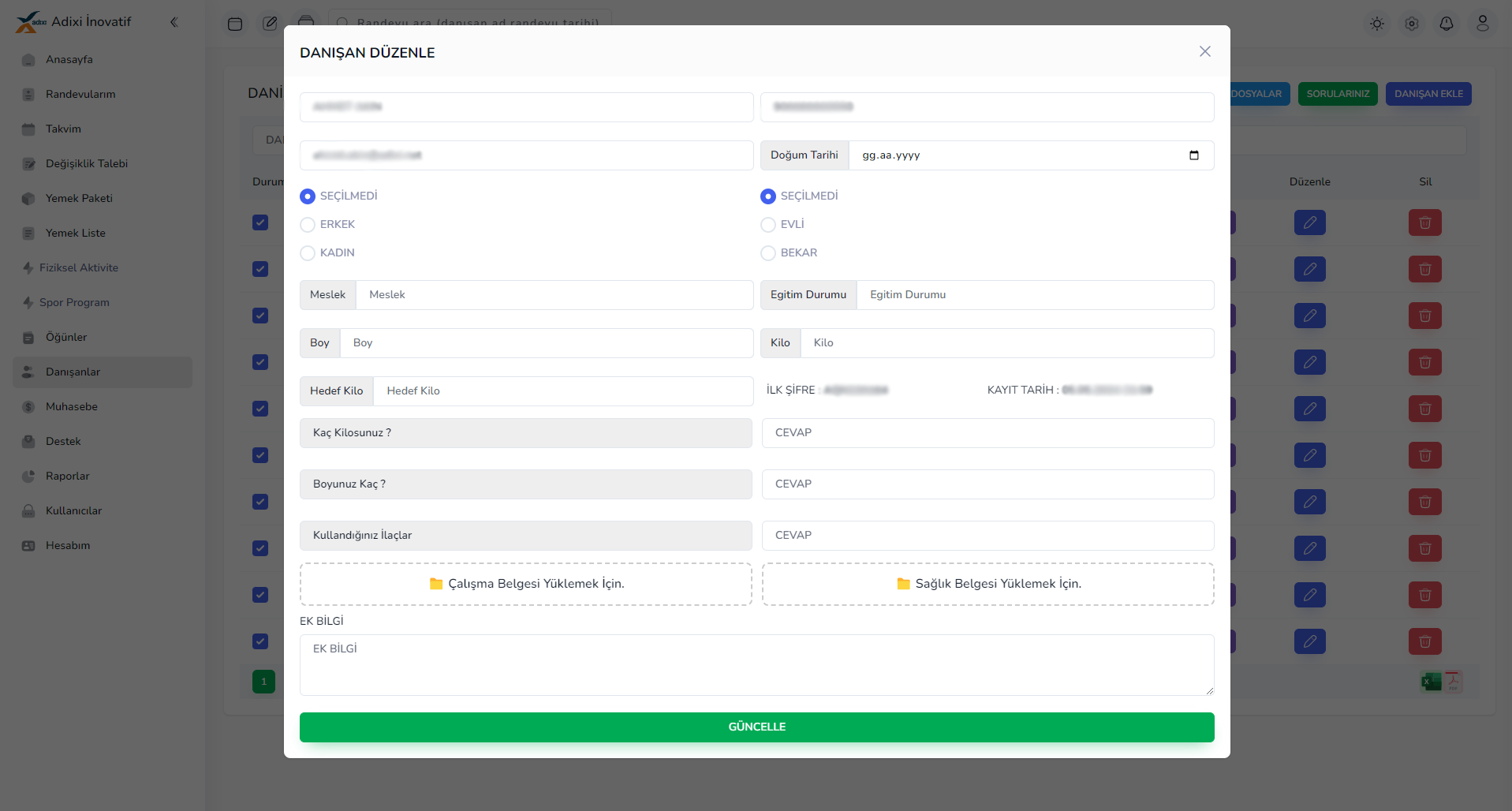Click the blurred email field
The width and height of the screenshot is (1512, 811).
[x=526, y=155]
